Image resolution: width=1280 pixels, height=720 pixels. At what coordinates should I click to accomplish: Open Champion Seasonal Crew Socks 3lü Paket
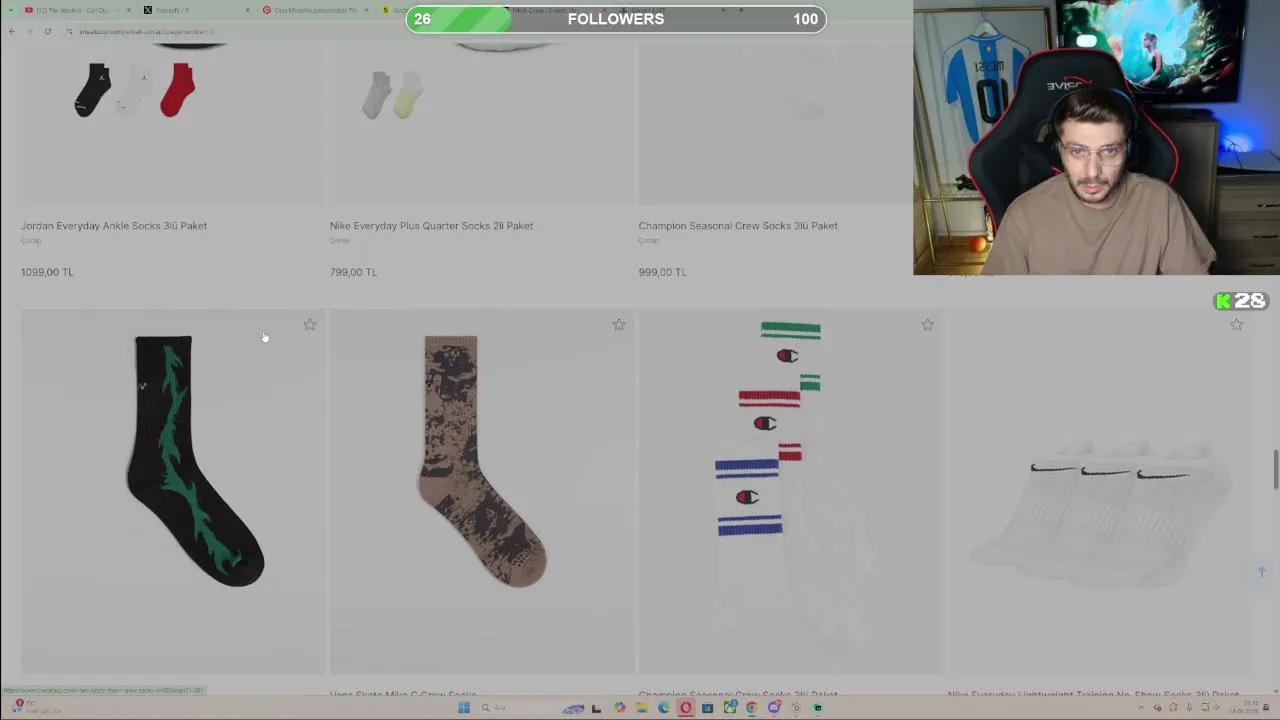[x=738, y=226]
